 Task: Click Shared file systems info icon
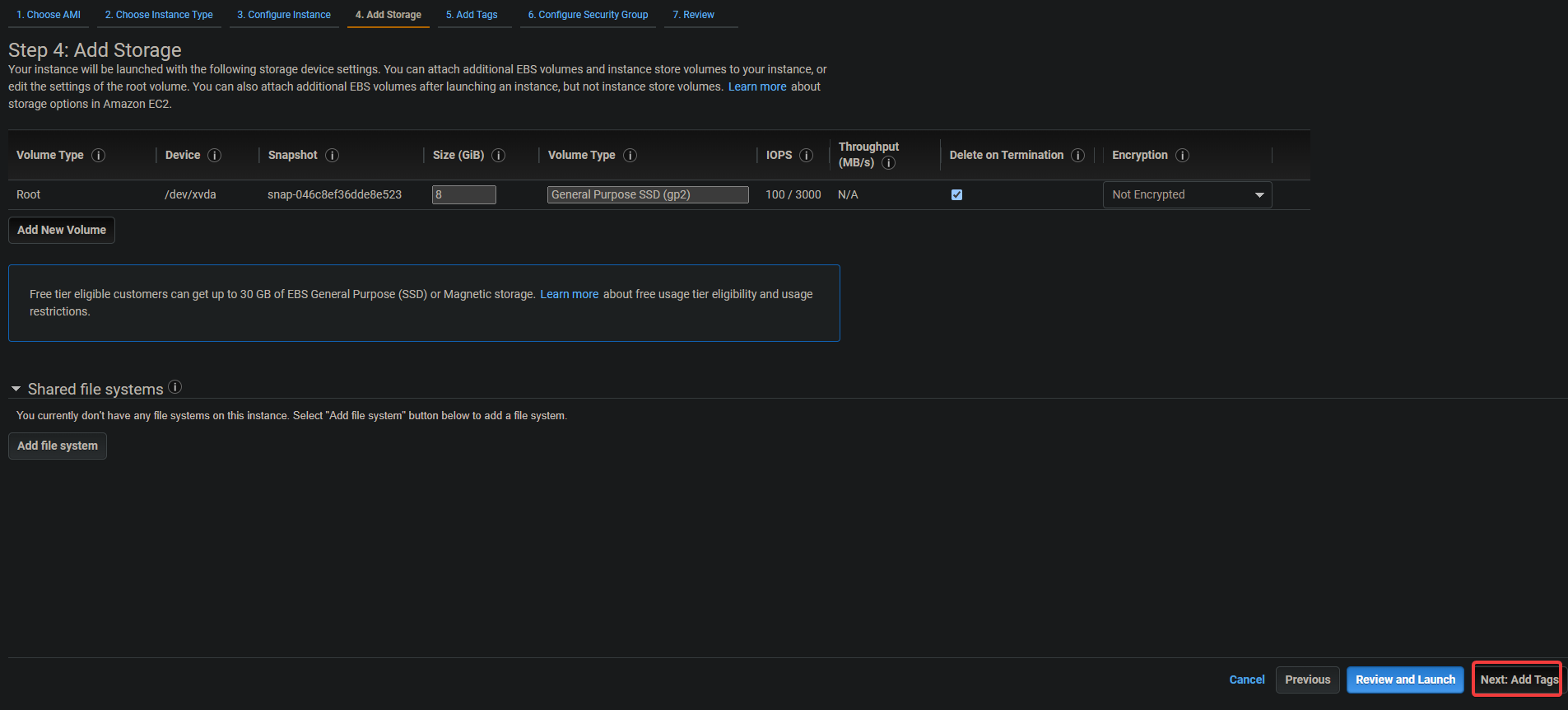[x=175, y=387]
